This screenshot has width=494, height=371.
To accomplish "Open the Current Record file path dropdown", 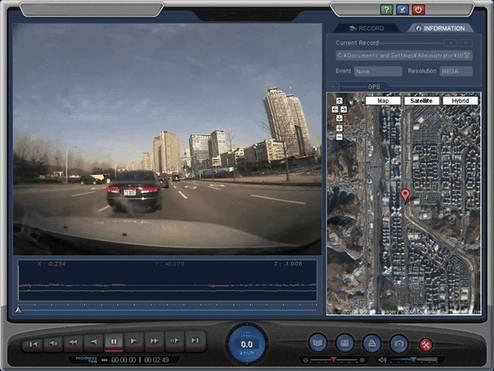I will (x=467, y=55).
